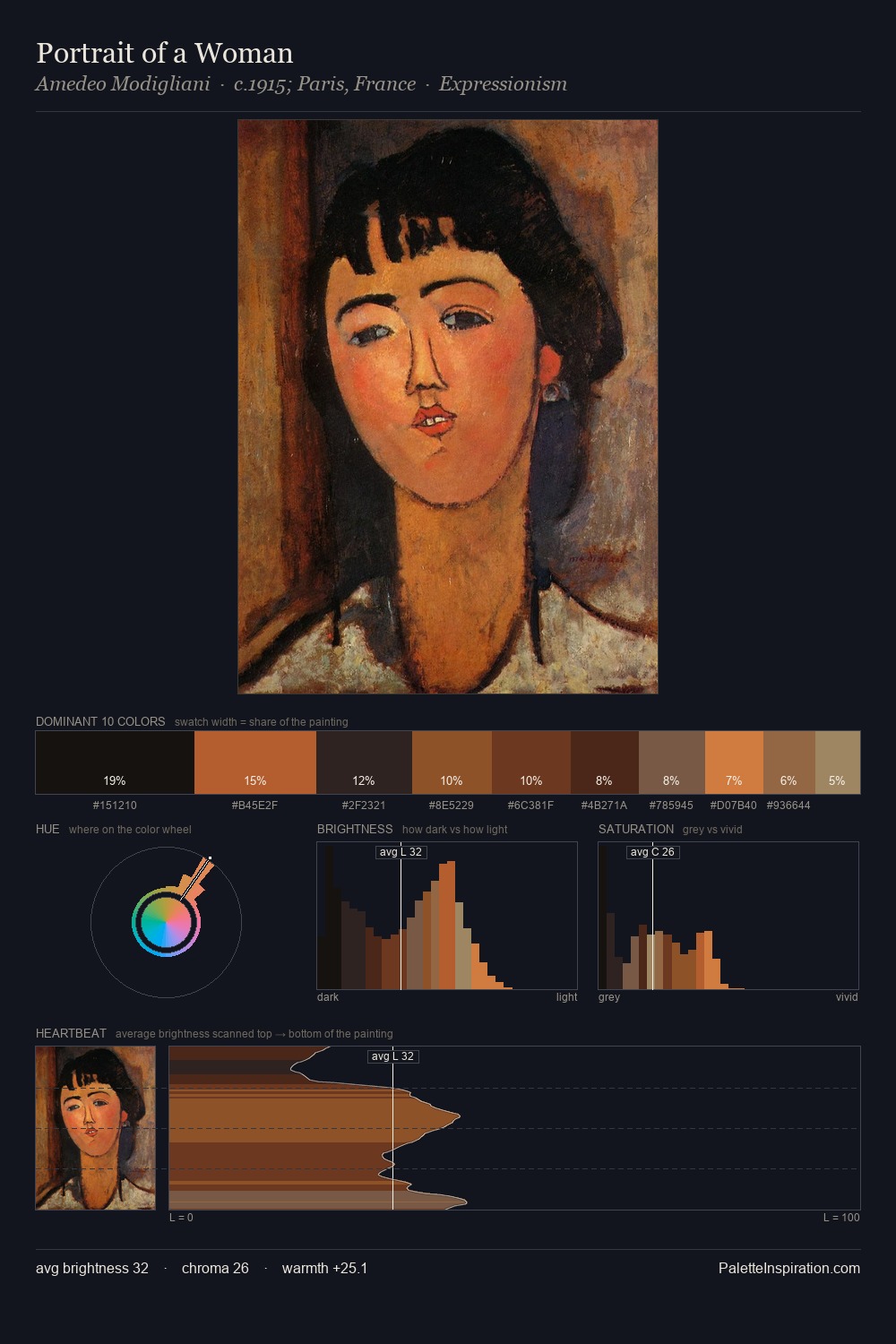Pick the 12% dark swatch in the palette

pyautogui.click(x=364, y=762)
